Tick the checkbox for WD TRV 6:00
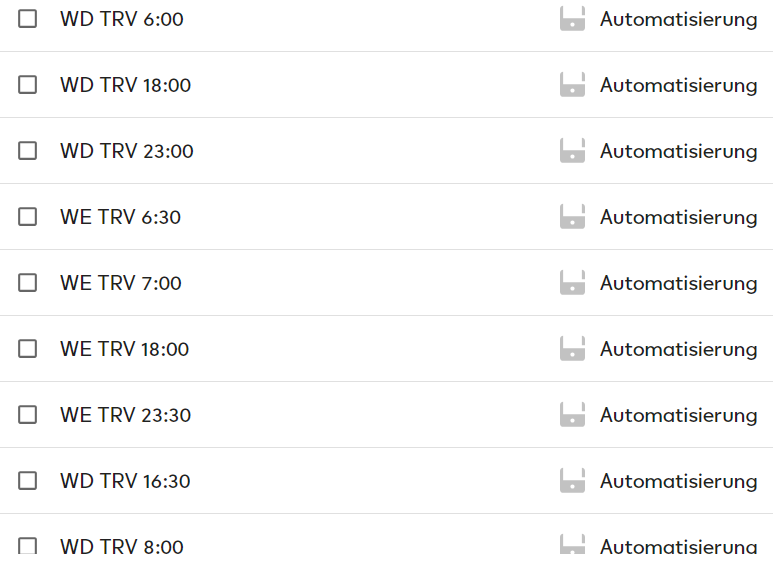 (x=28, y=19)
